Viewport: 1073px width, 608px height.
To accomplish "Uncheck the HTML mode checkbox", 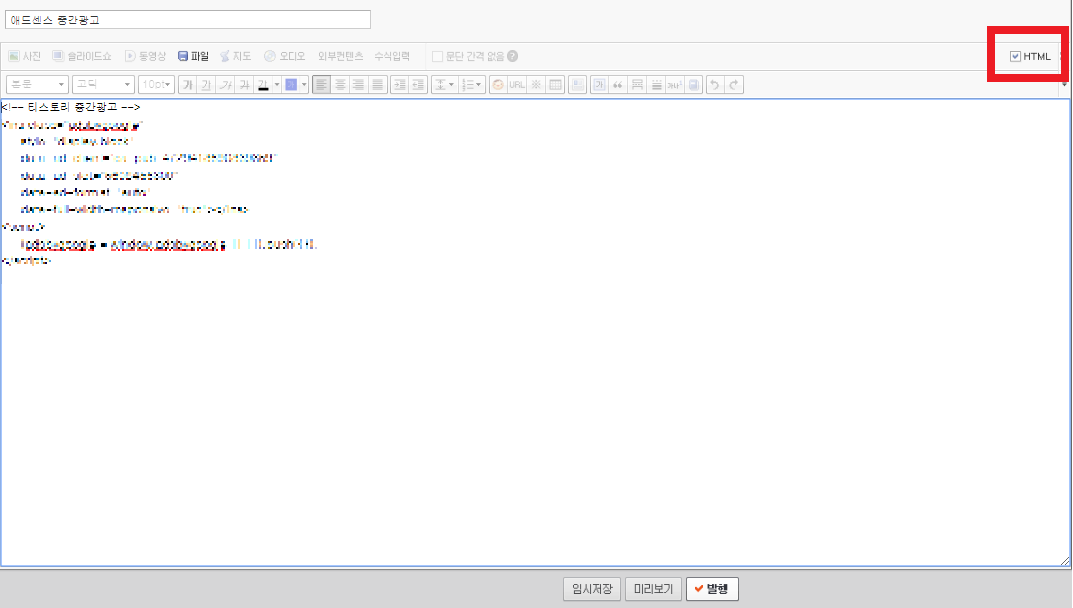I will [x=1016, y=56].
